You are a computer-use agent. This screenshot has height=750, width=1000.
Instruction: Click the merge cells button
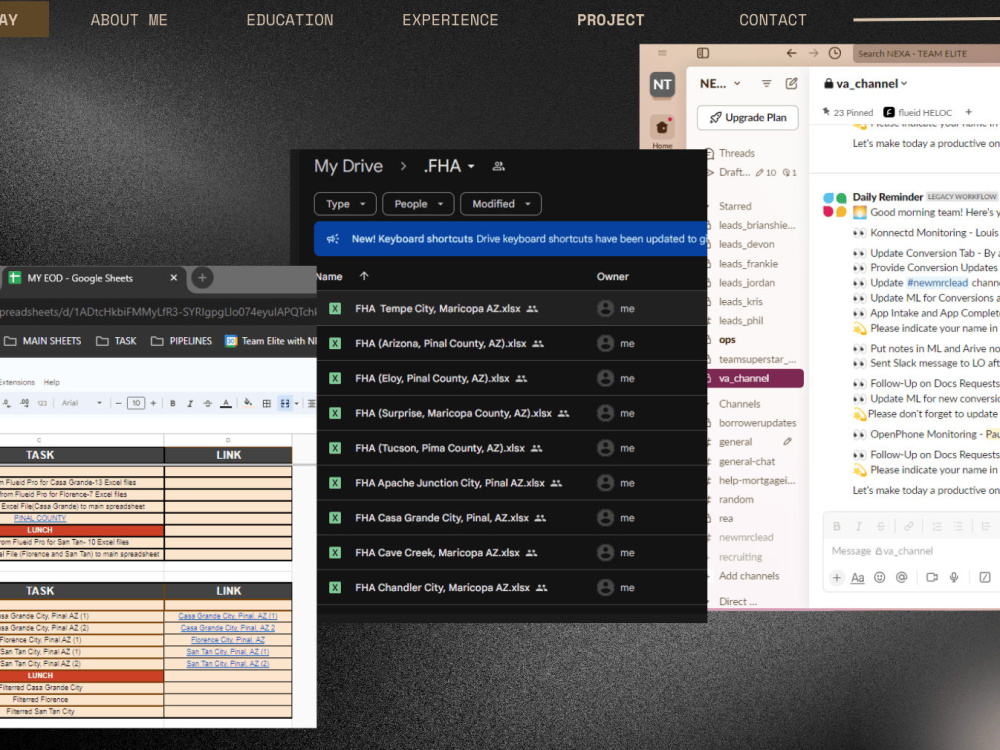[285, 403]
